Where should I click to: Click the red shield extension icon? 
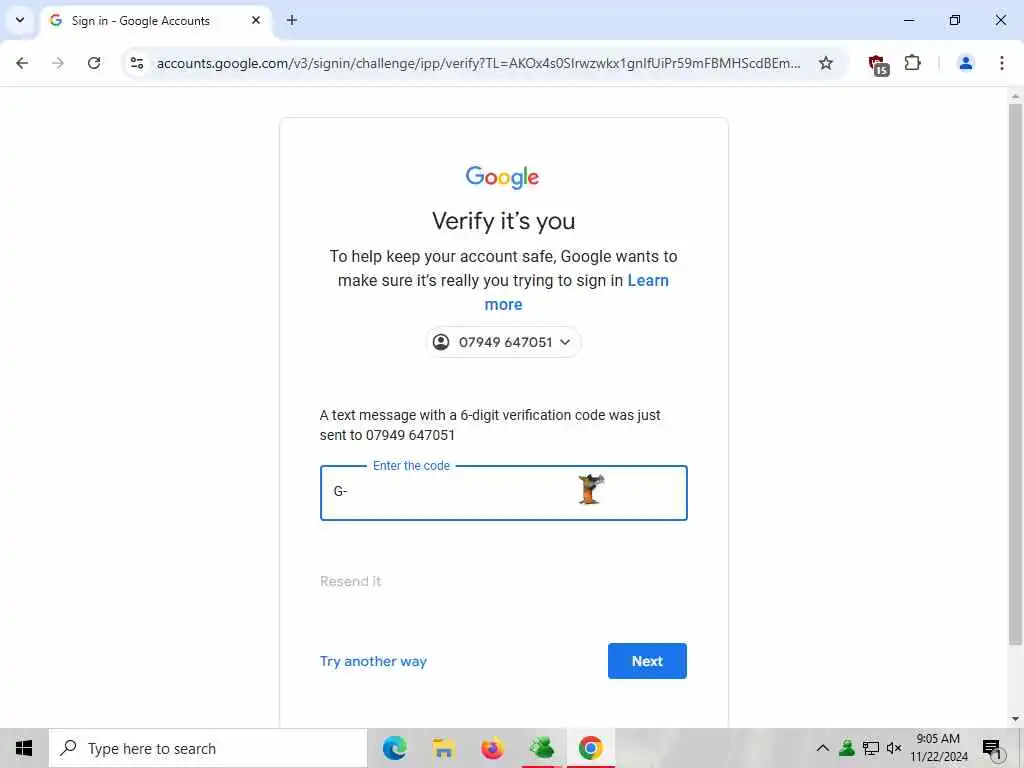[878, 64]
